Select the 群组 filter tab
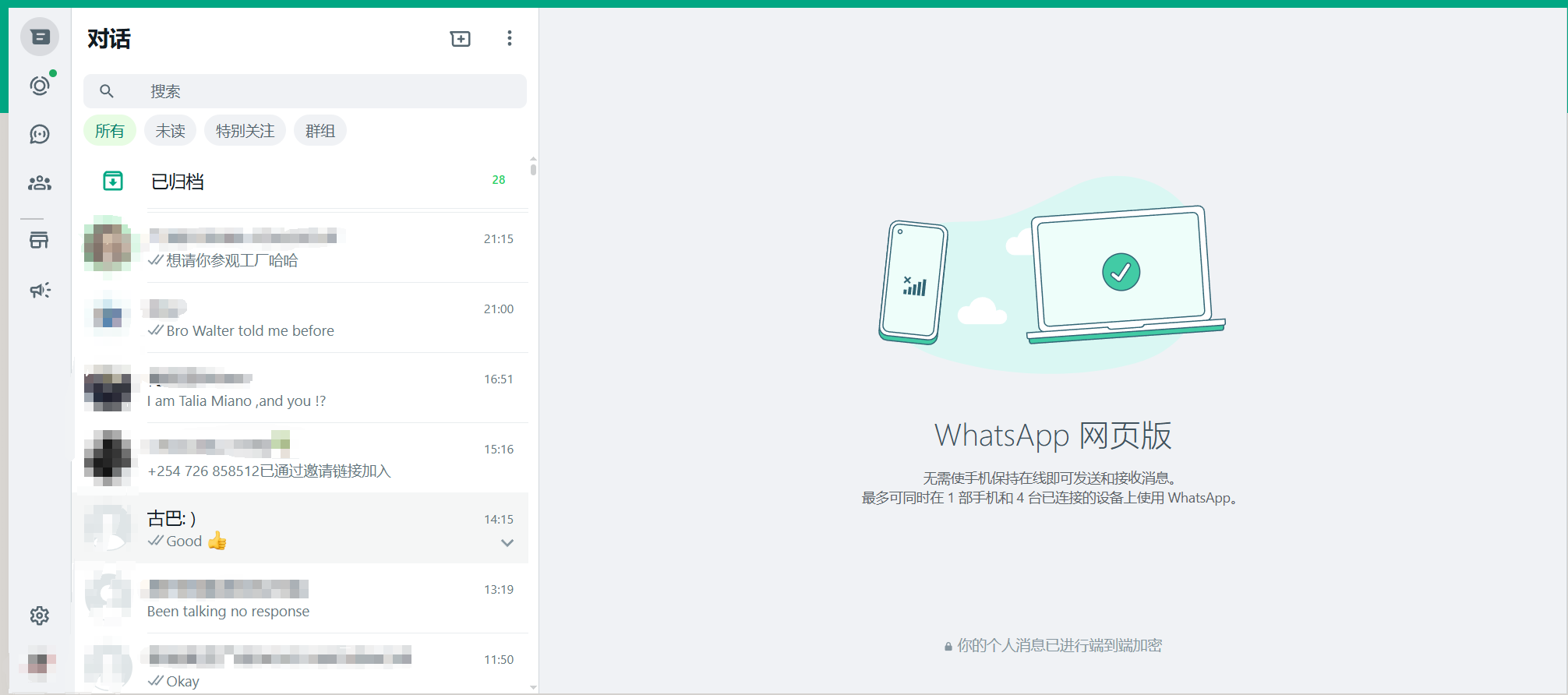 [x=320, y=131]
